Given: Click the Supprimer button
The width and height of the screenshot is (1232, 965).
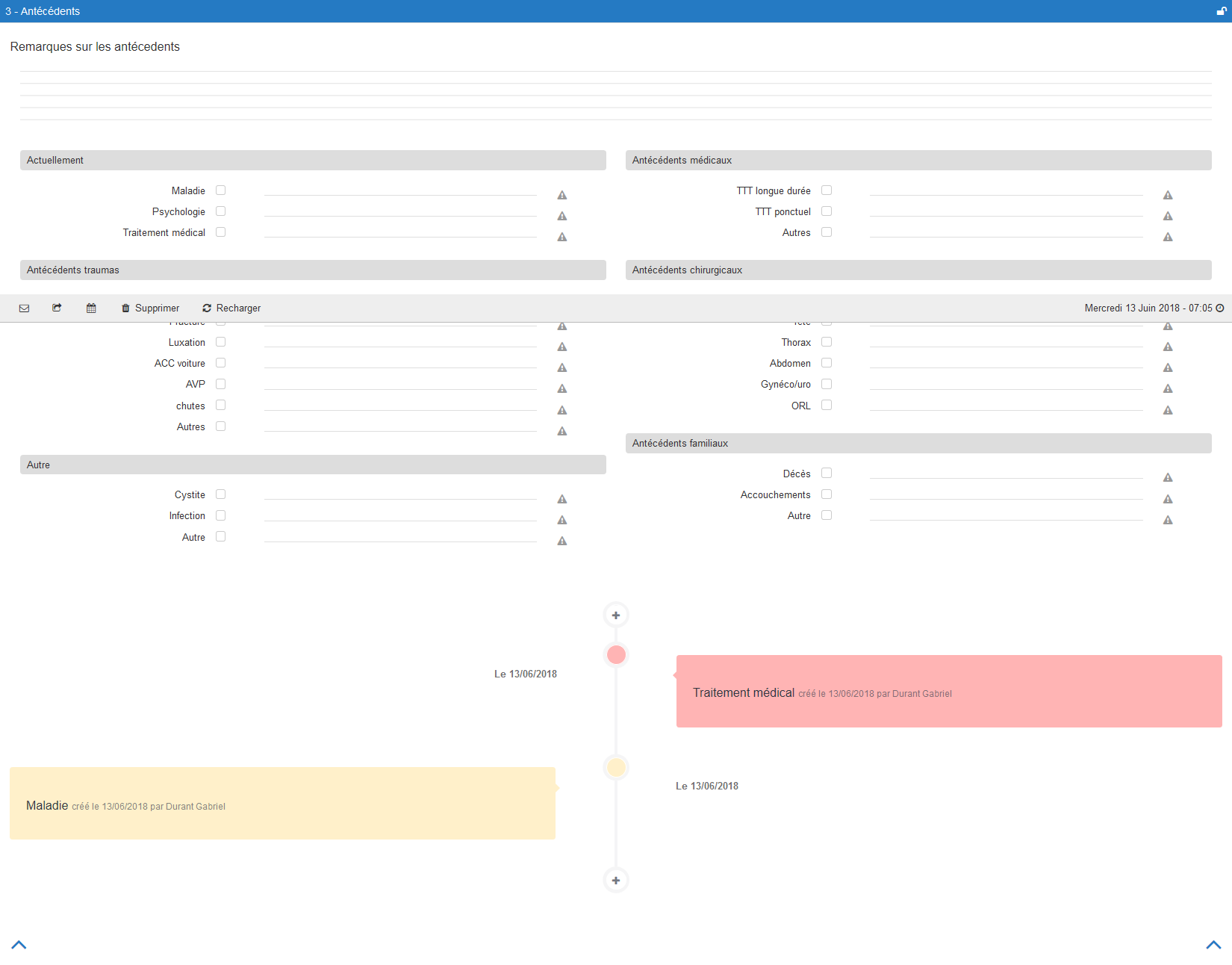Looking at the screenshot, I should pos(151,308).
